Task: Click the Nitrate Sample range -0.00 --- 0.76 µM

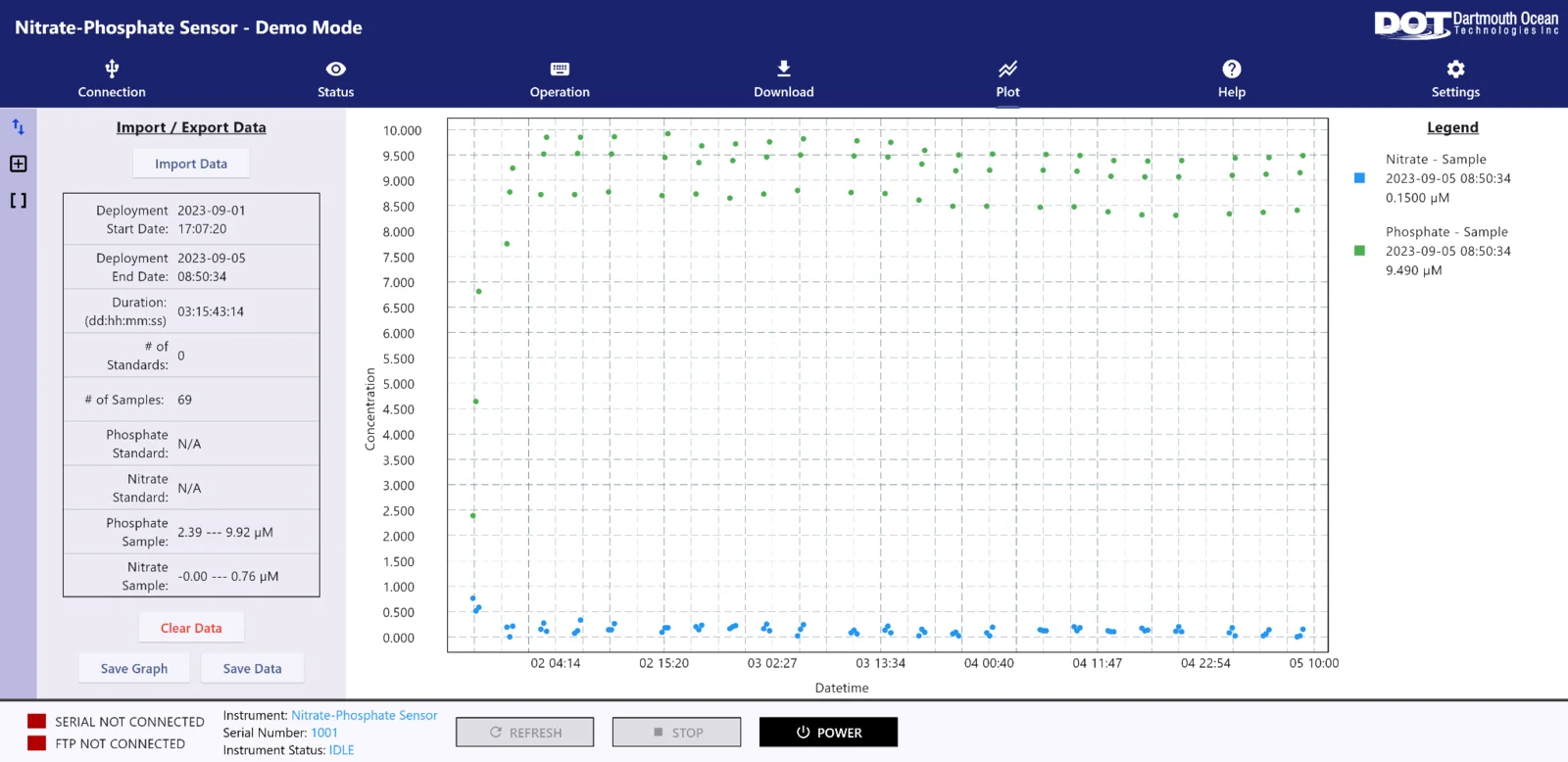Action: [228, 577]
